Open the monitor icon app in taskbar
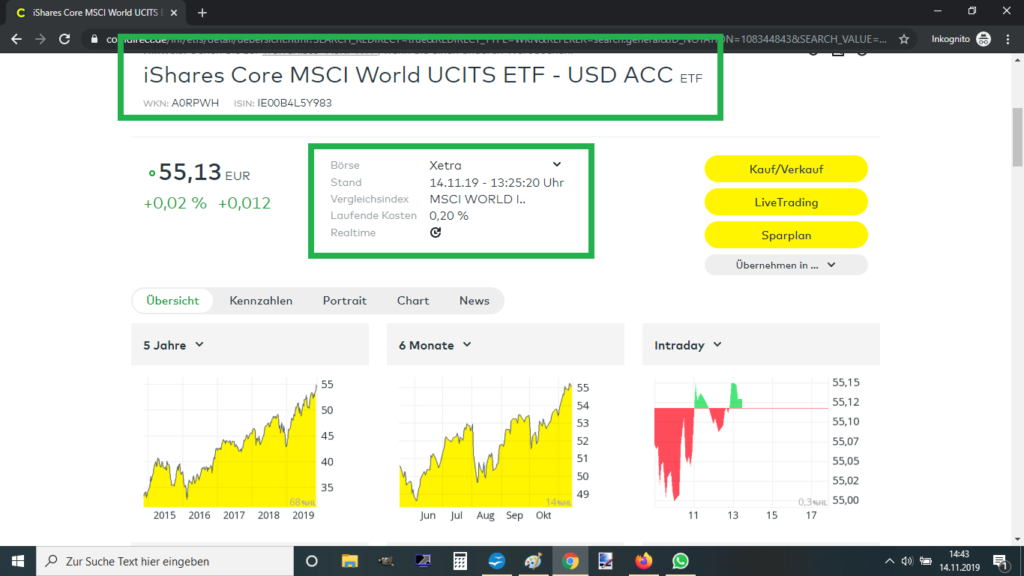 pos(423,561)
